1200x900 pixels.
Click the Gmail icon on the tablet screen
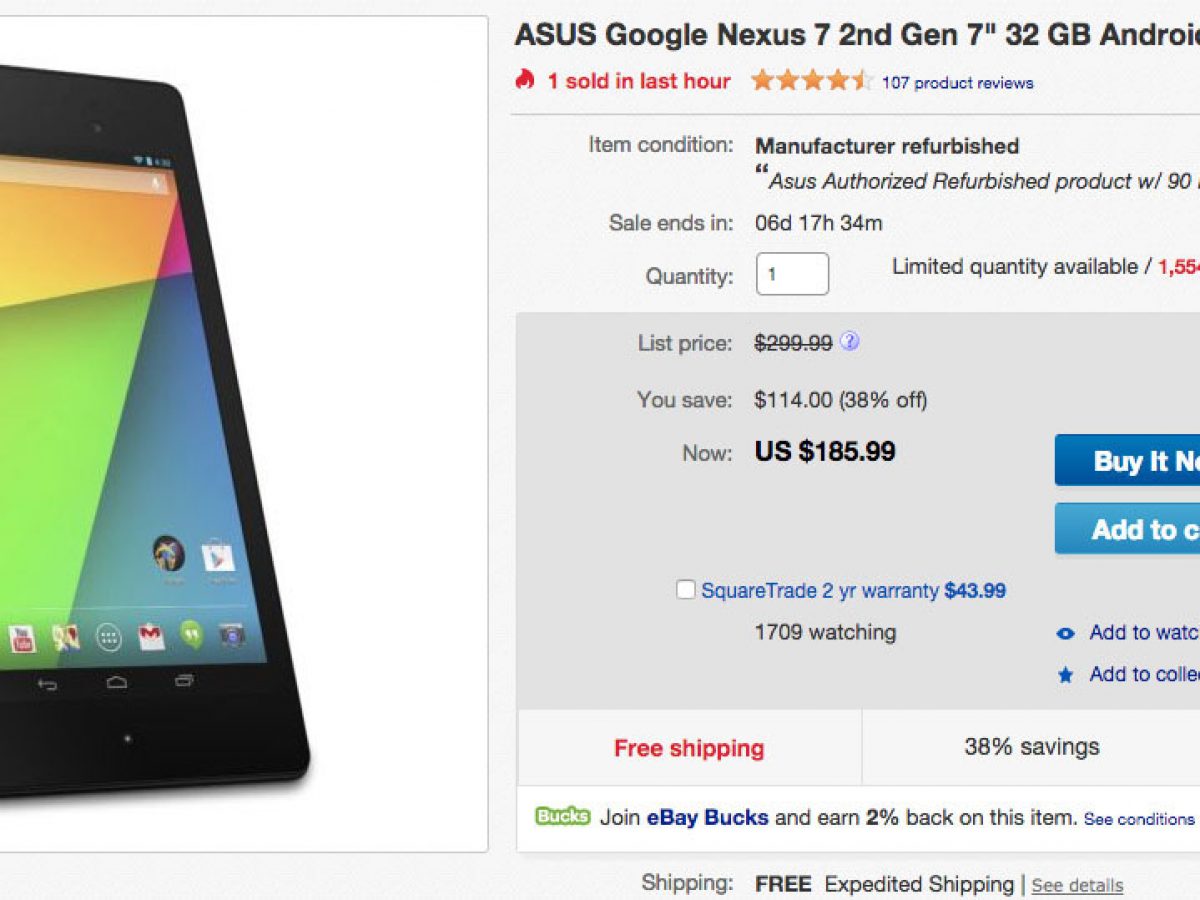151,636
